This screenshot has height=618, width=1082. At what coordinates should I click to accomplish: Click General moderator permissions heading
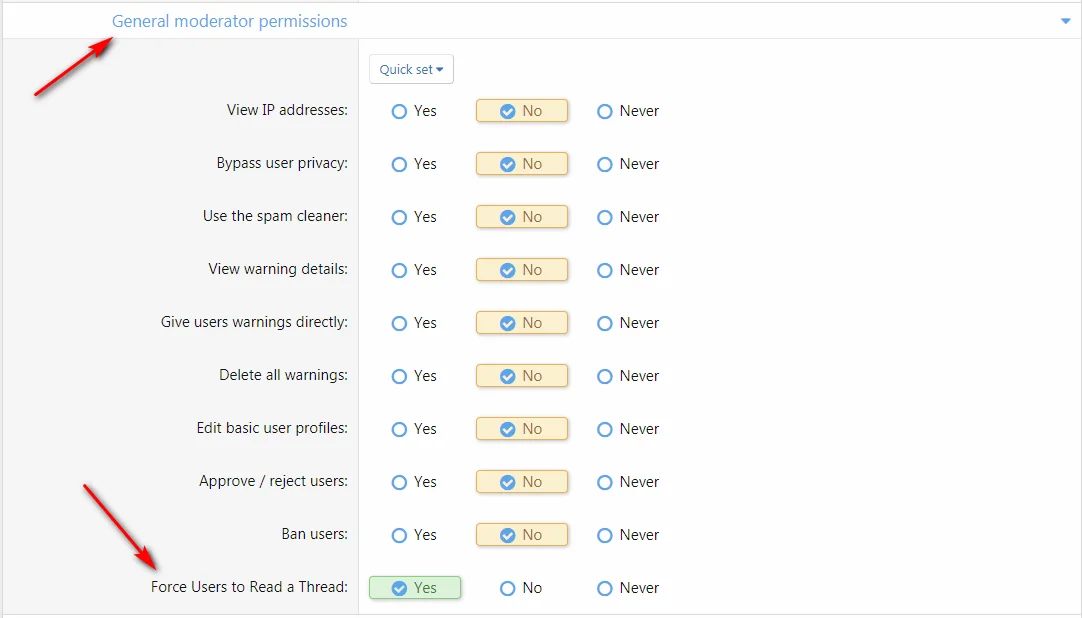pyautogui.click(x=229, y=21)
